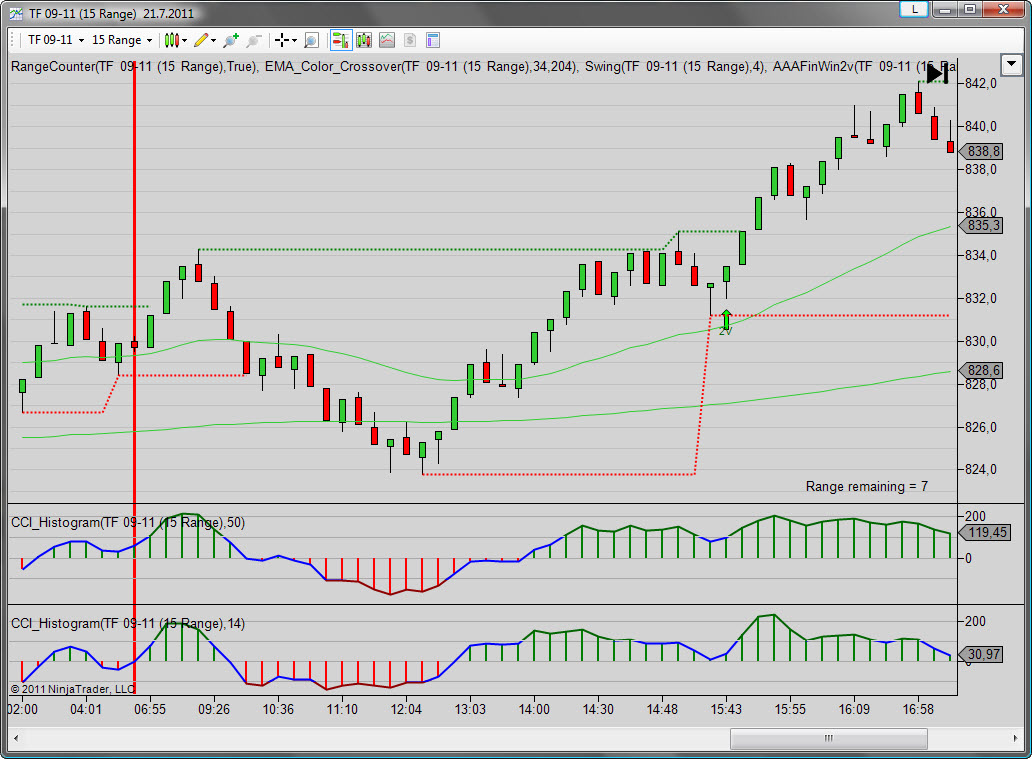Open the chart Properties icon
This screenshot has width=1032, height=759.
click(x=432, y=40)
